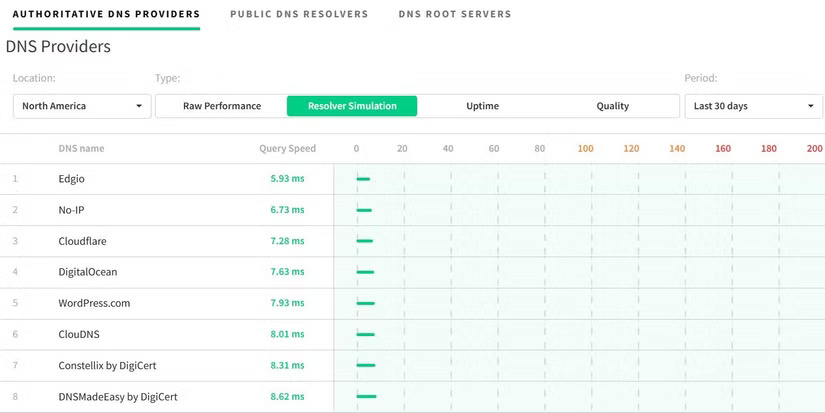Click the Cloudflare green speed bar
Screen dimensions: 825x413
[365, 241]
